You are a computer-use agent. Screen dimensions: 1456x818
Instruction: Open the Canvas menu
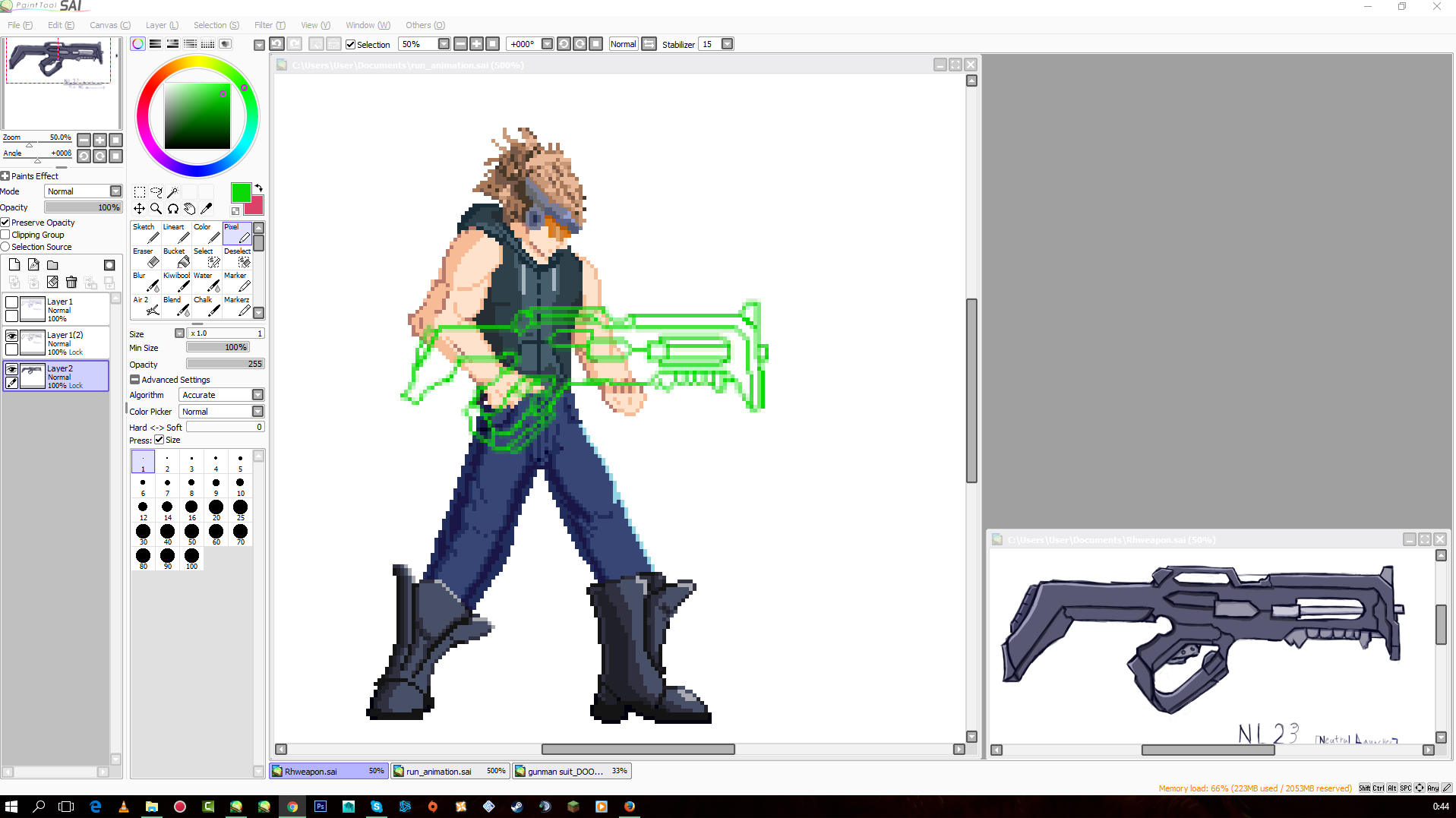[110, 25]
